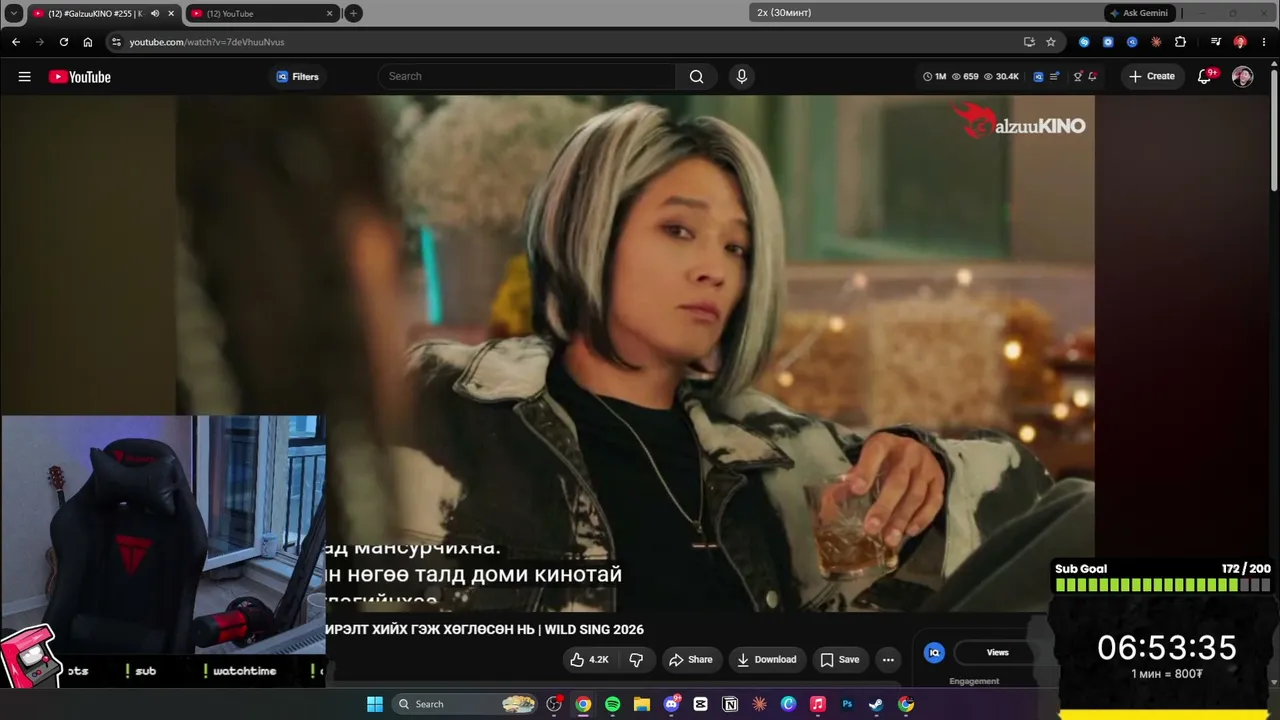Bookmark this page with the star
This screenshot has width=1280, height=720.
coord(1051,42)
